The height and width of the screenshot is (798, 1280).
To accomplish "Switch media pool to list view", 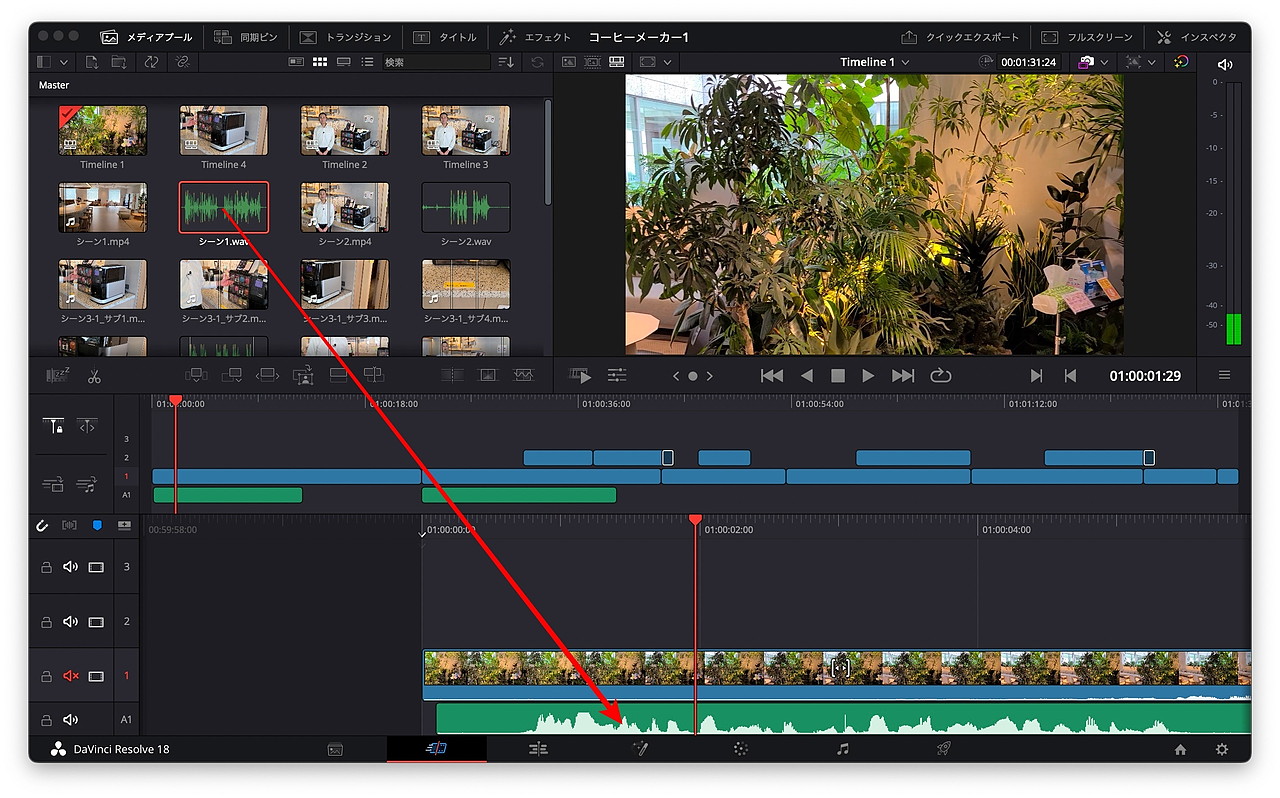I will [368, 62].
